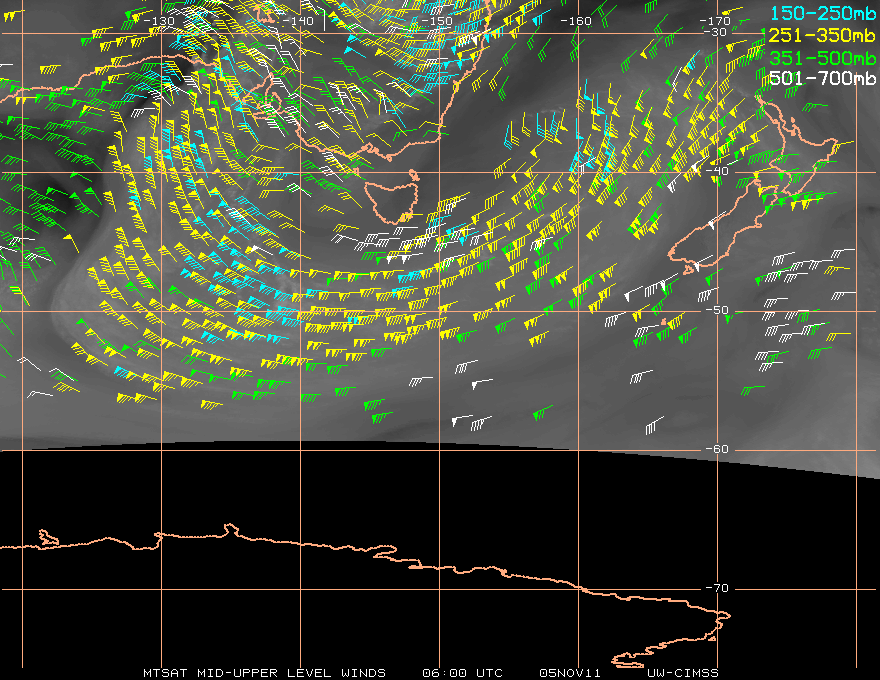Viewport: 880px width, 680px height.
Task: Click the -130 longitude label
Action: coord(159,21)
